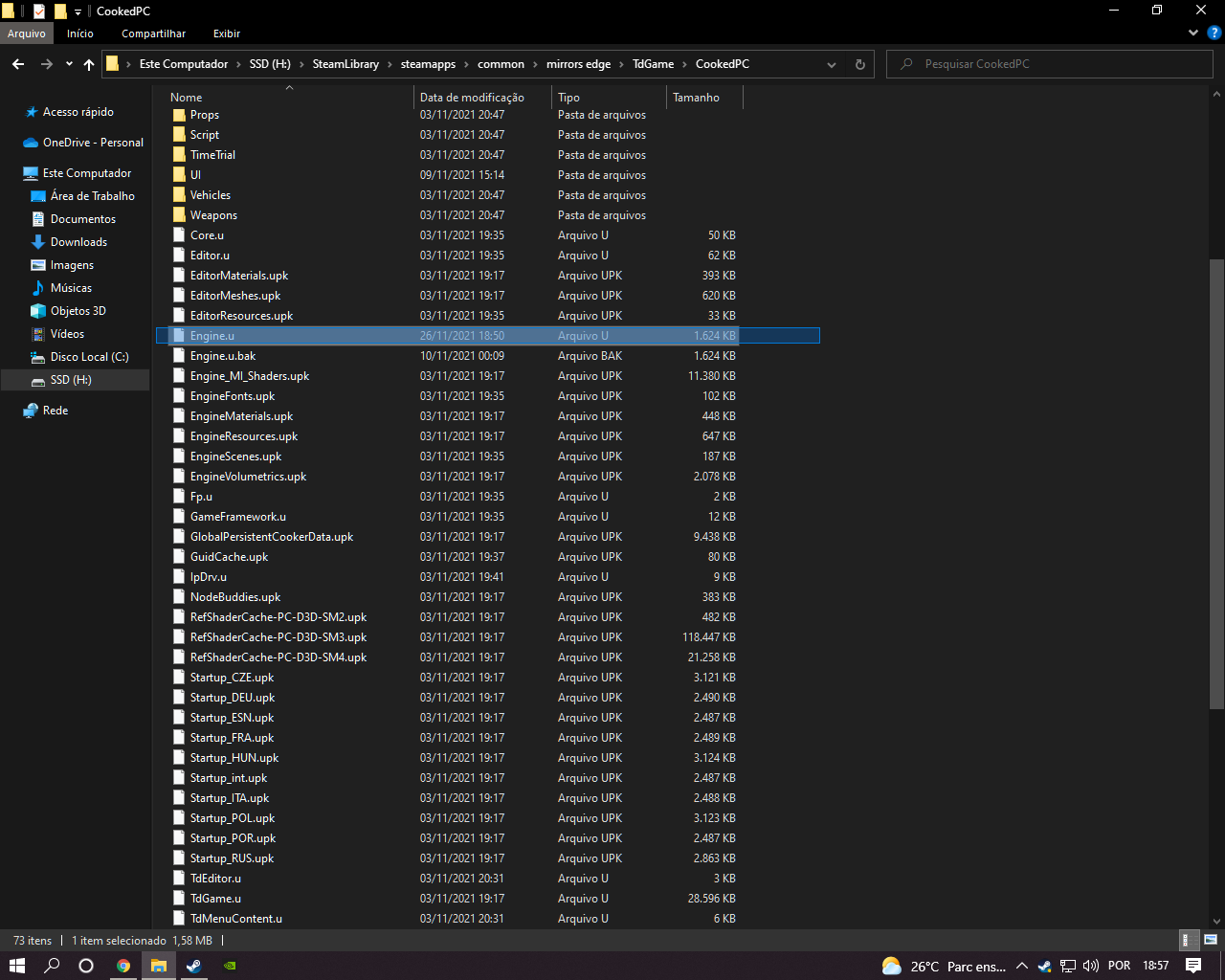The image size is (1225, 980).
Task: Sort by Data de modificação column
Action: pyautogui.click(x=472, y=98)
